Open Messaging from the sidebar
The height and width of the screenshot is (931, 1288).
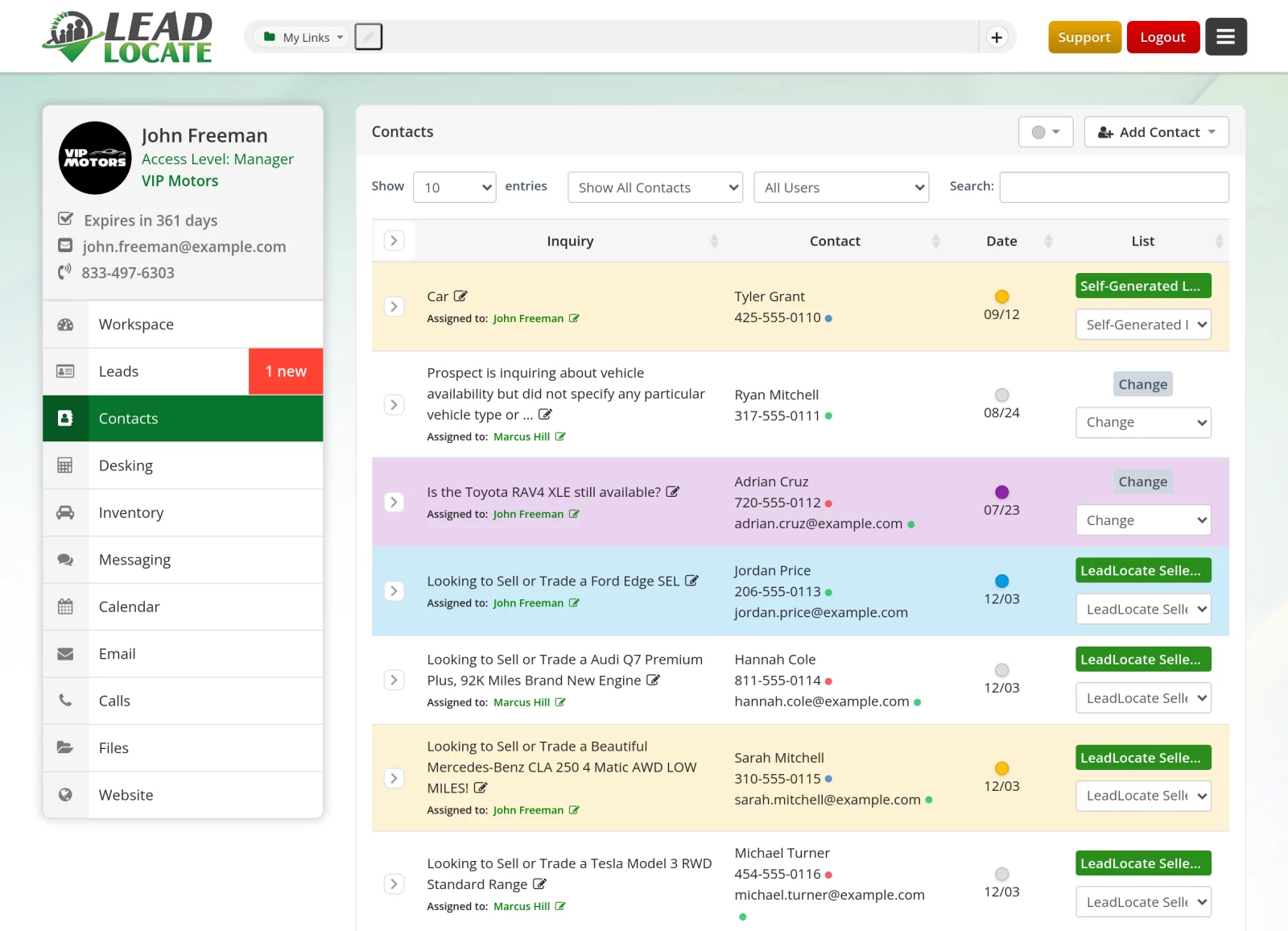click(183, 560)
